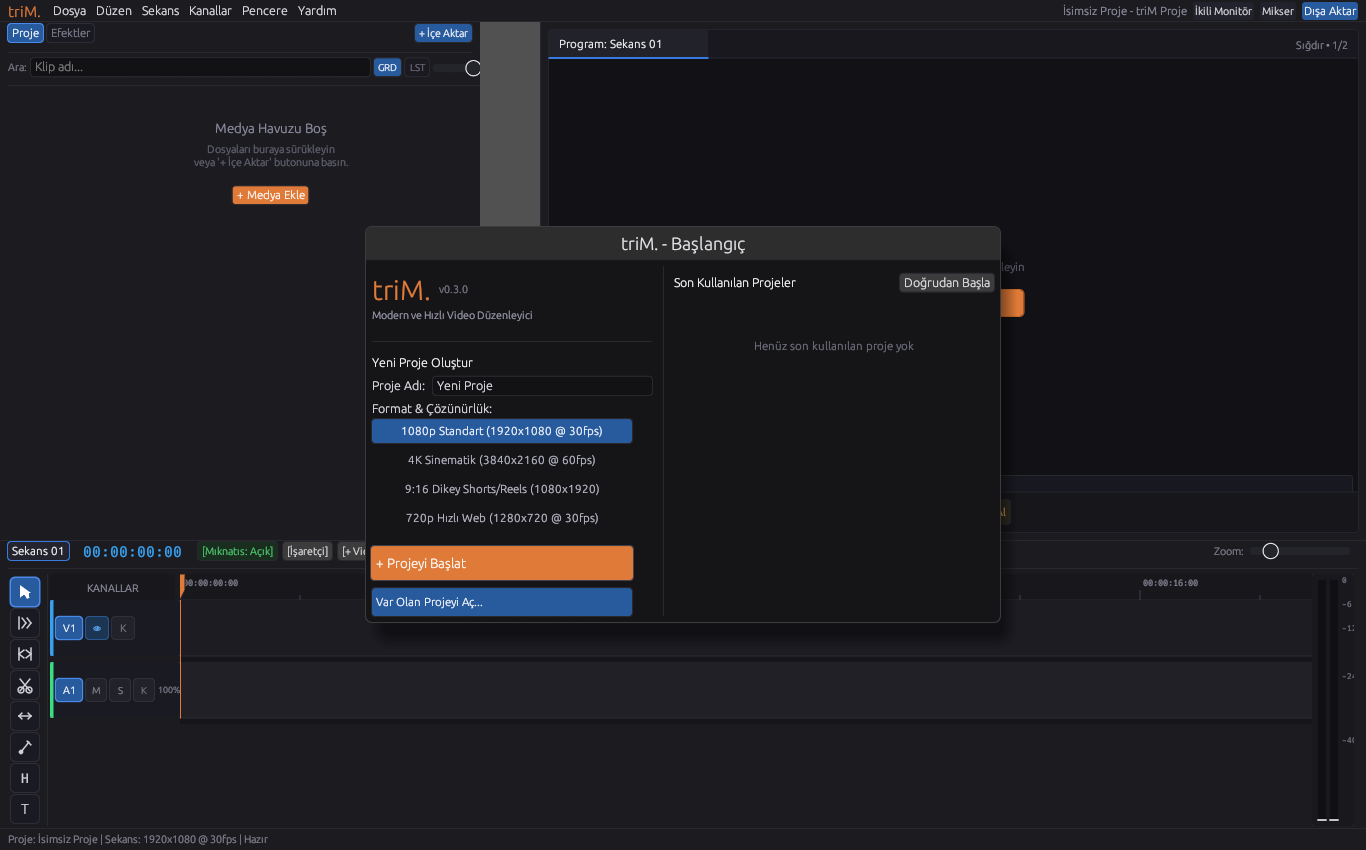Choose 9:16 Dikey Shorts/Reels format
Screen dimensions: 1366x850
(x=502, y=489)
